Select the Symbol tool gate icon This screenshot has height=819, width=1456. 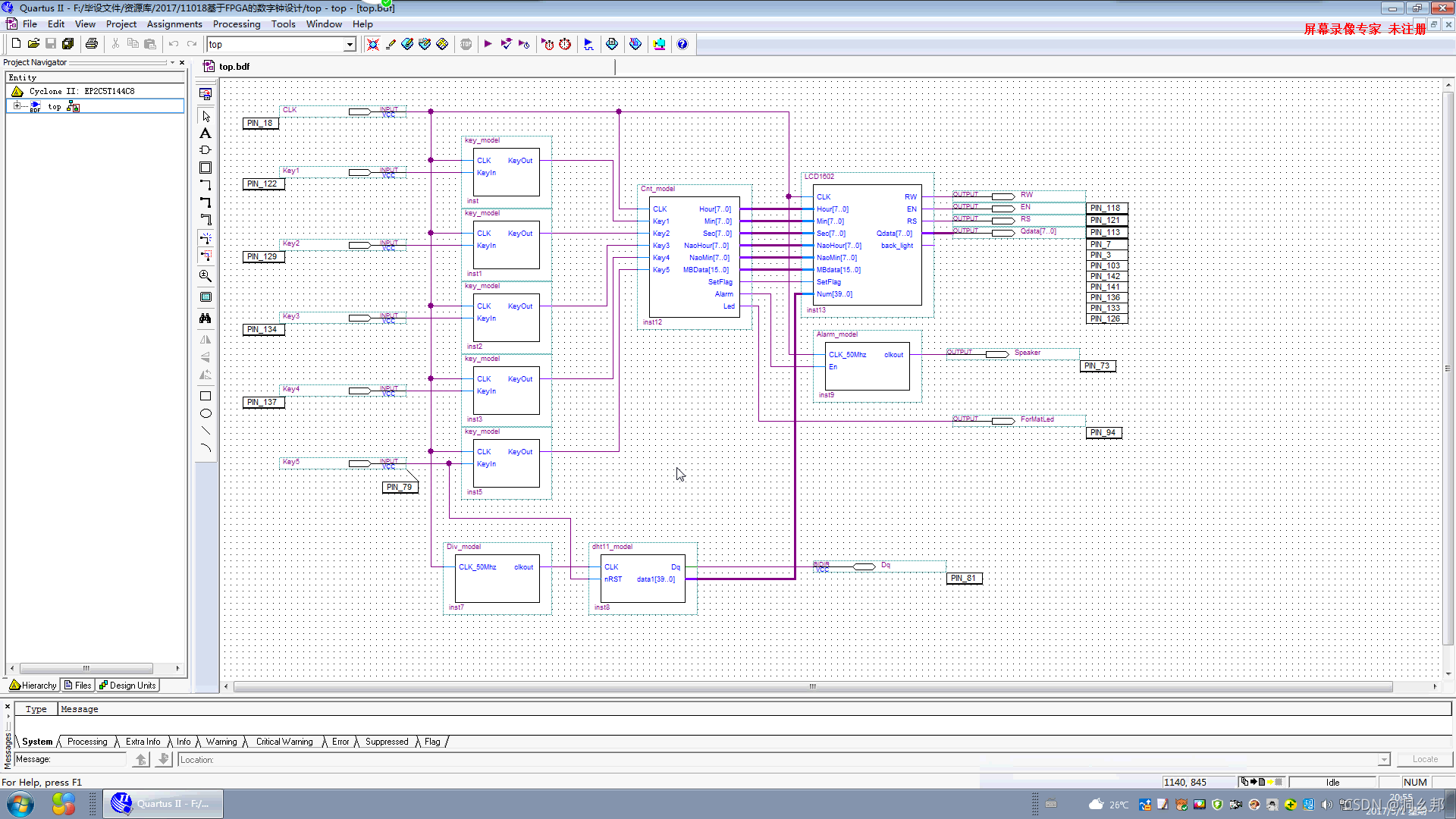pos(206,150)
